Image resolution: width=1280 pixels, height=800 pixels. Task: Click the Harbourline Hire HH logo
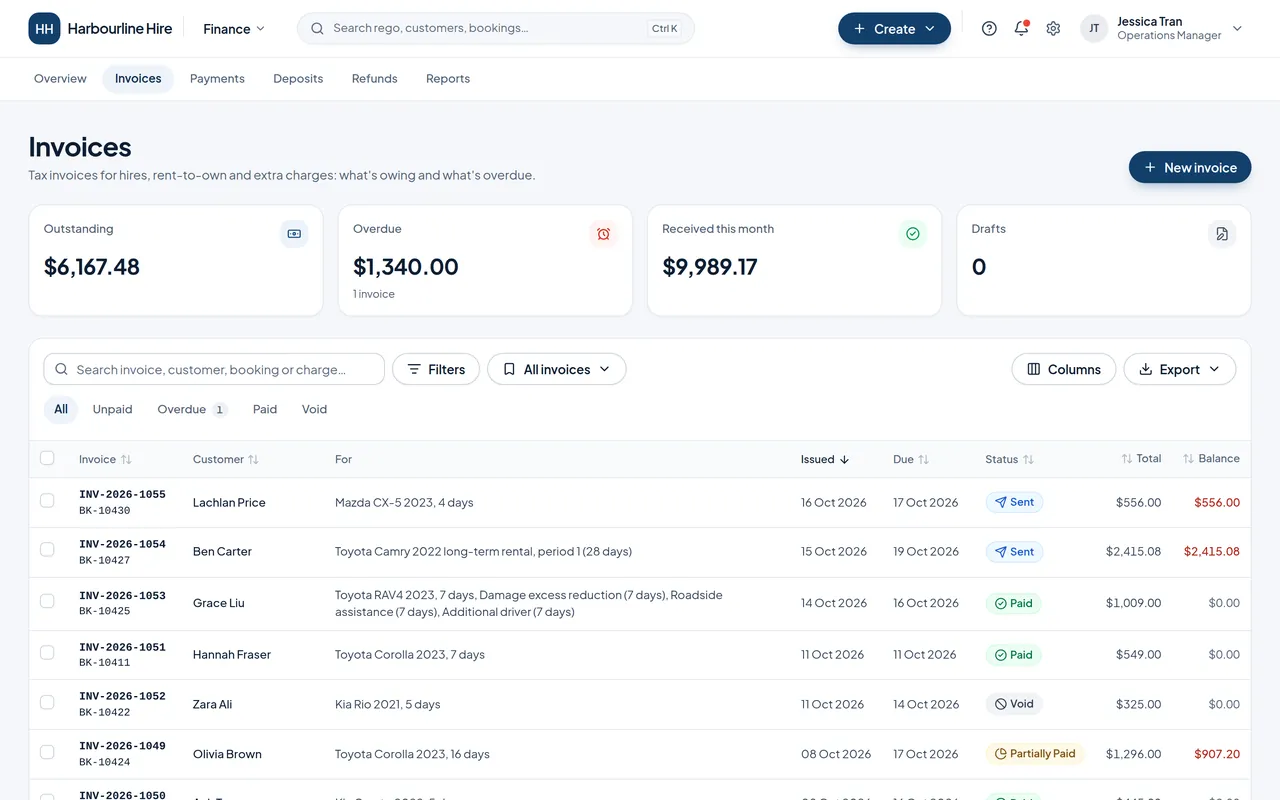(44, 29)
